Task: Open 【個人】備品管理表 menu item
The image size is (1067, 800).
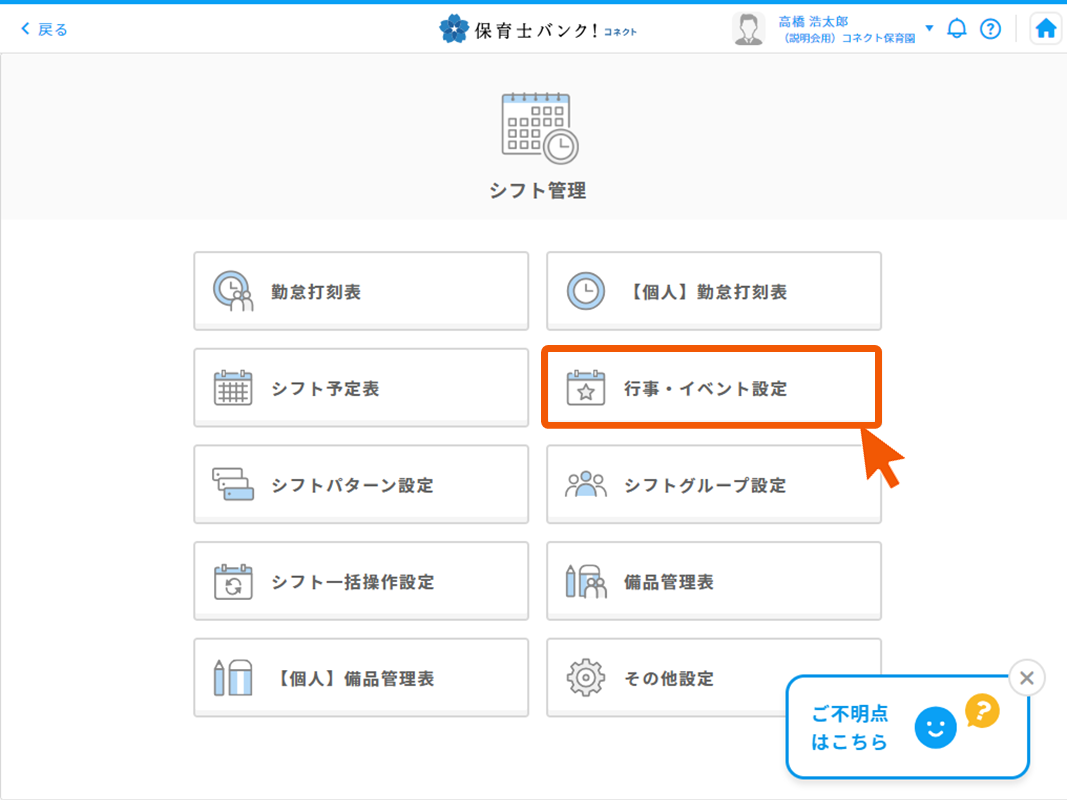Action: coord(360,679)
